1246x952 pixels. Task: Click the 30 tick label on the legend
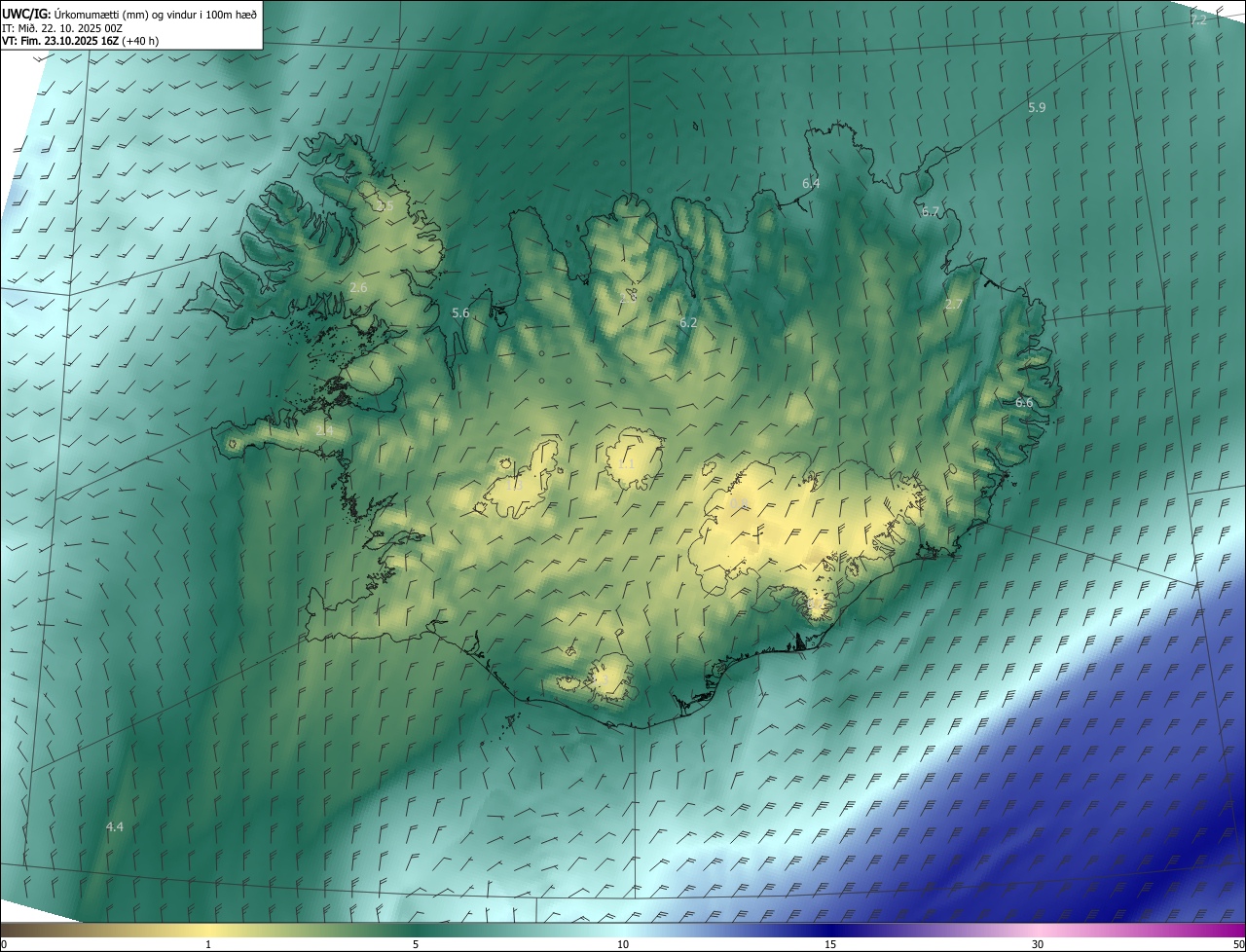pyautogui.click(x=1038, y=944)
